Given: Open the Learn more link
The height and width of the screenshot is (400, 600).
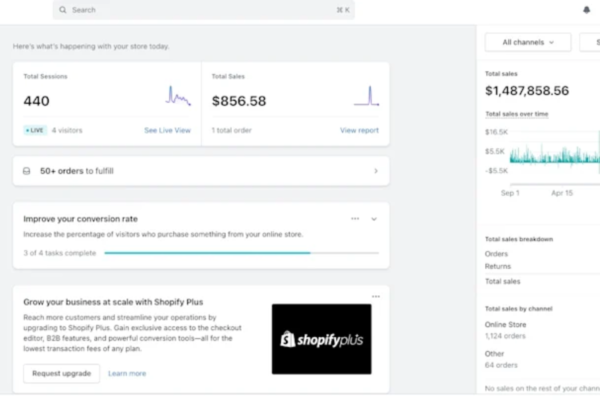Looking at the screenshot, I should coord(127,374).
